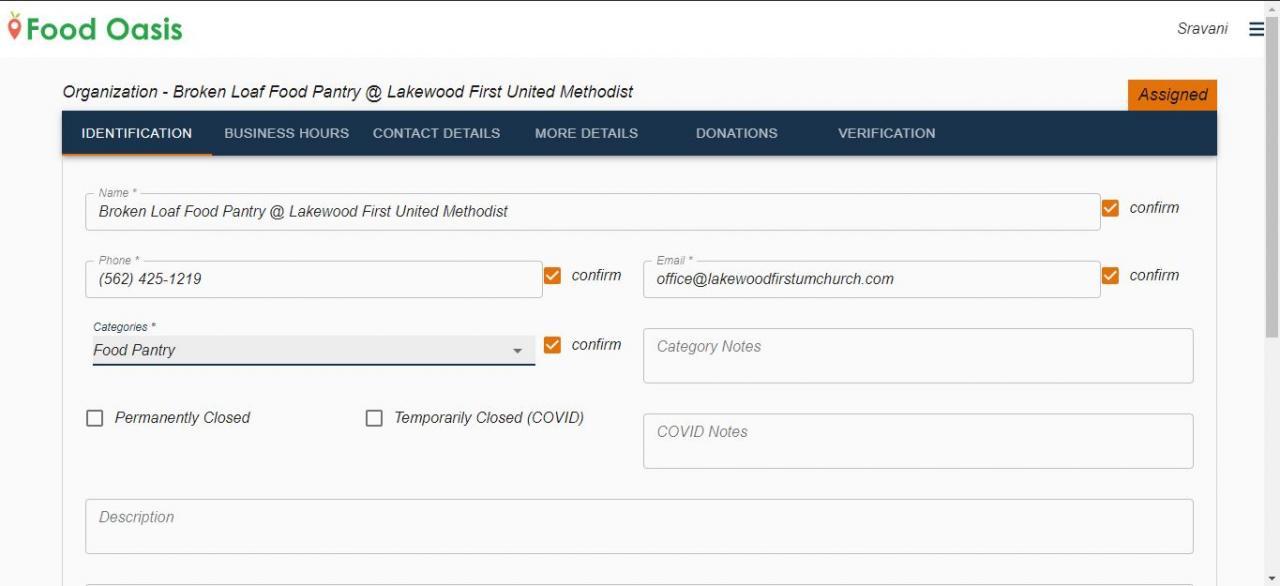The image size is (1280, 586).
Task: Open the Food Pantry category selector
Action: (314, 350)
